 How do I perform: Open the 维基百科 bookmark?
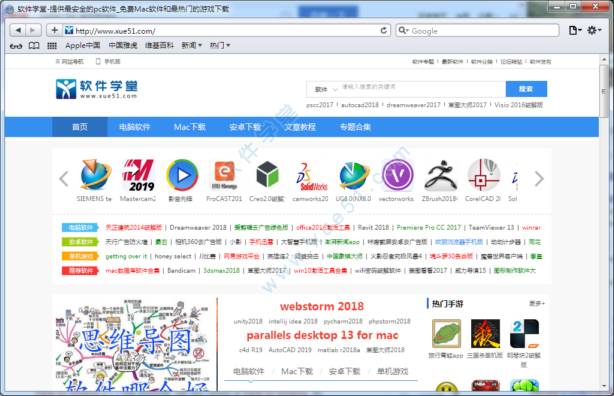point(159,45)
